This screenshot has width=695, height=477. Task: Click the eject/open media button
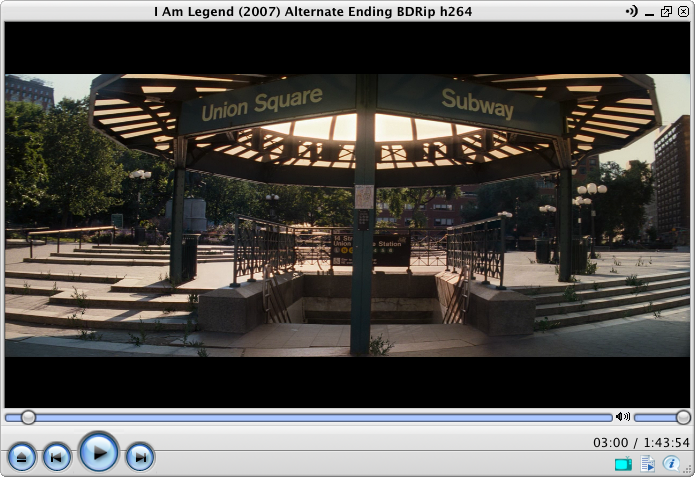[x=22, y=457]
